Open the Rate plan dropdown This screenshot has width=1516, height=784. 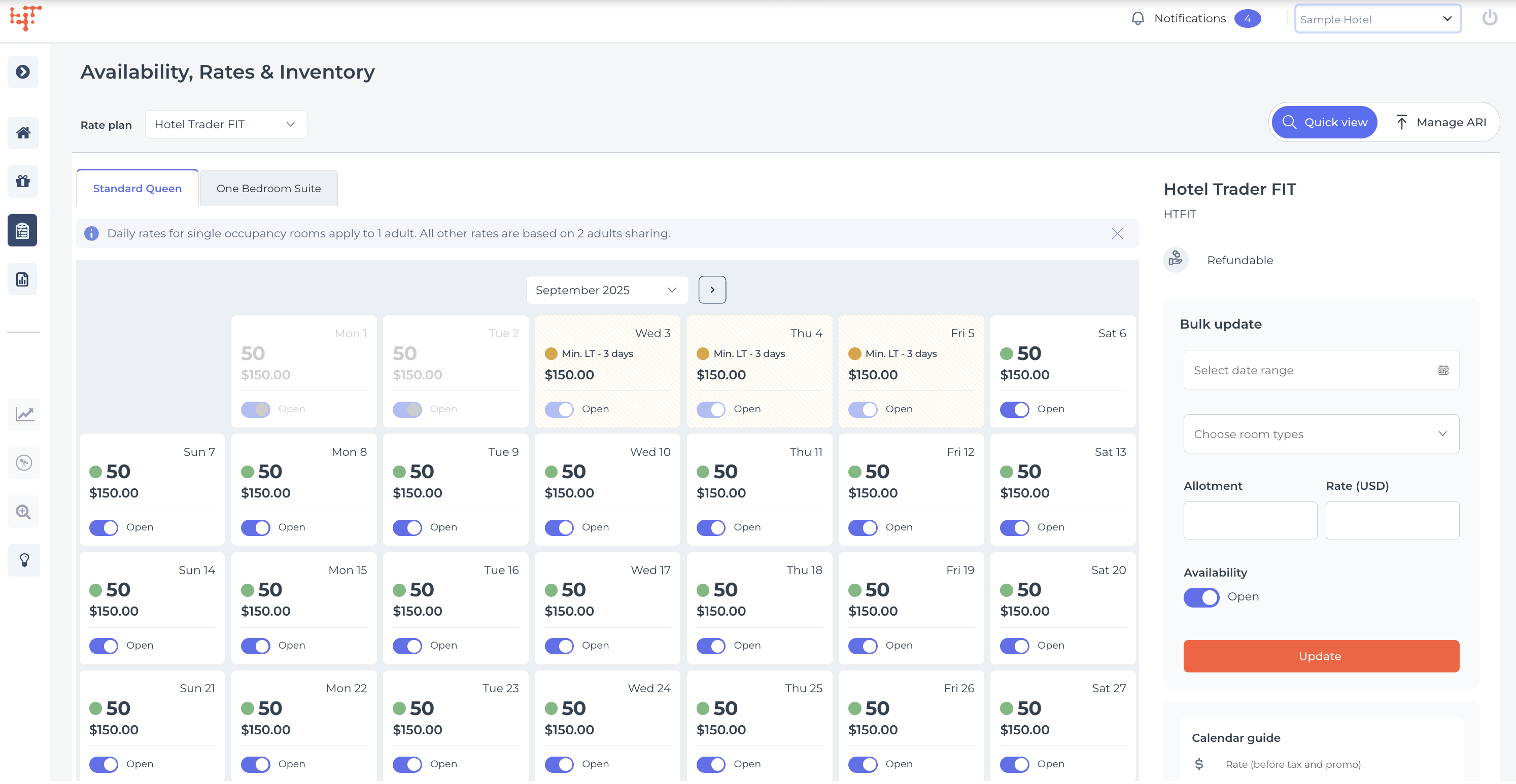click(225, 125)
